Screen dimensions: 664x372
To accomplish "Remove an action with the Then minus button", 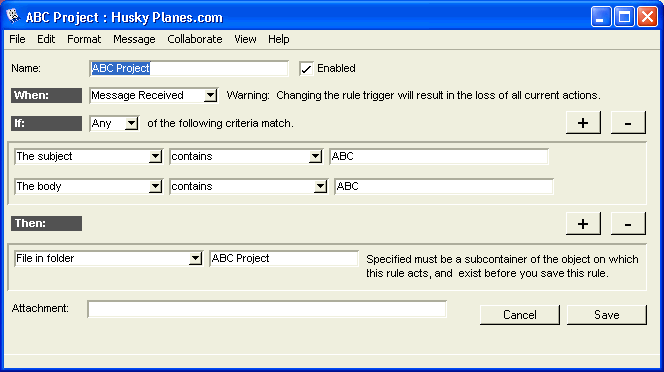I will pyautogui.click(x=628, y=223).
